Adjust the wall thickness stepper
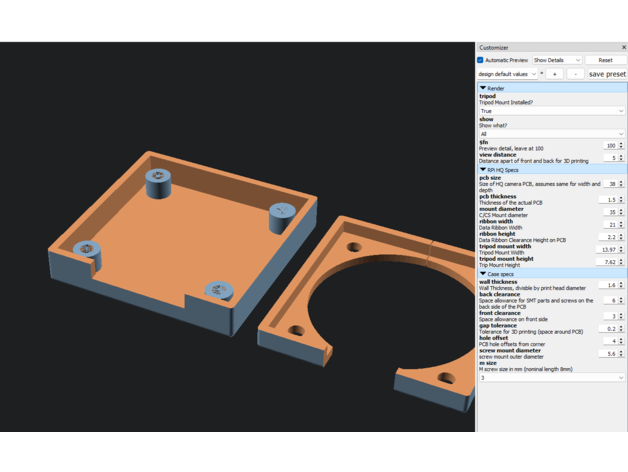The height and width of the screenshot is (472, 628). tap(621, 285)
